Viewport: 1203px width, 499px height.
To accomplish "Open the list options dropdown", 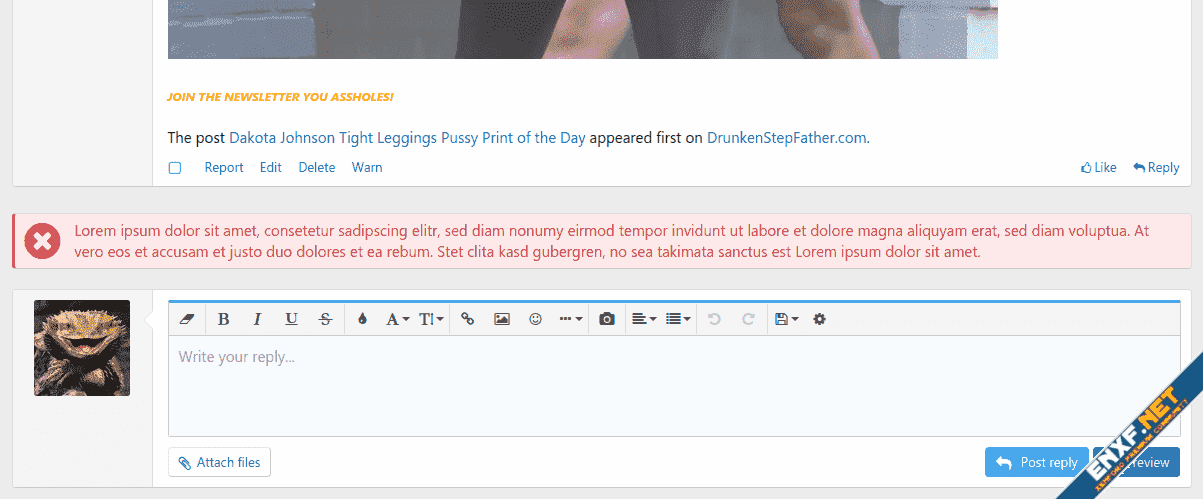I will click(678, 319).
